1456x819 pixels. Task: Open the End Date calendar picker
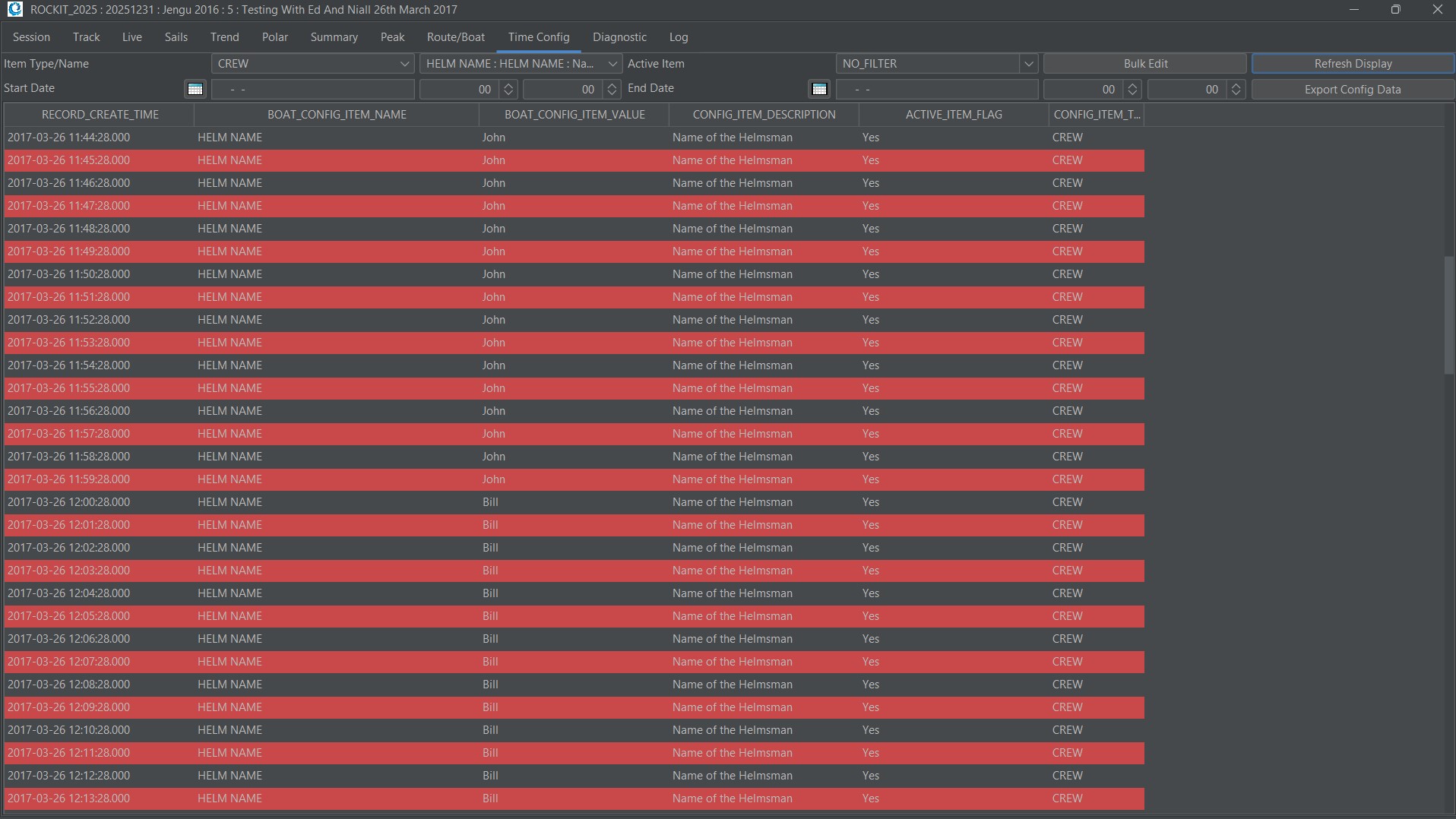819,90
